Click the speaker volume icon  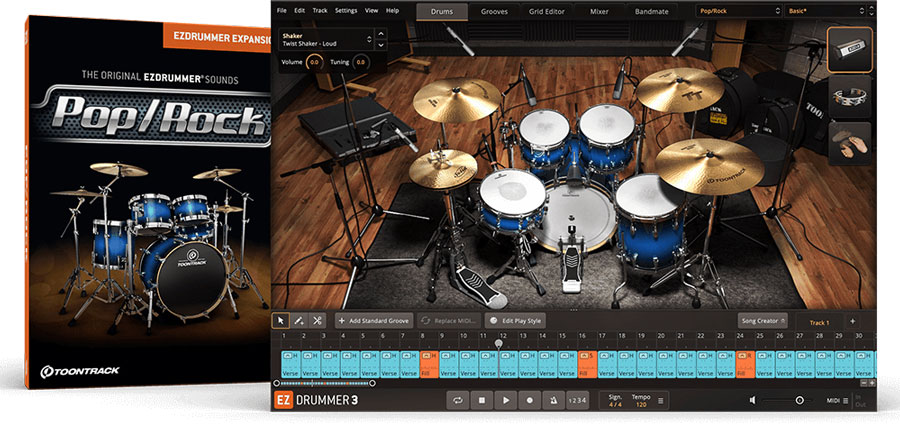point(752,400)
